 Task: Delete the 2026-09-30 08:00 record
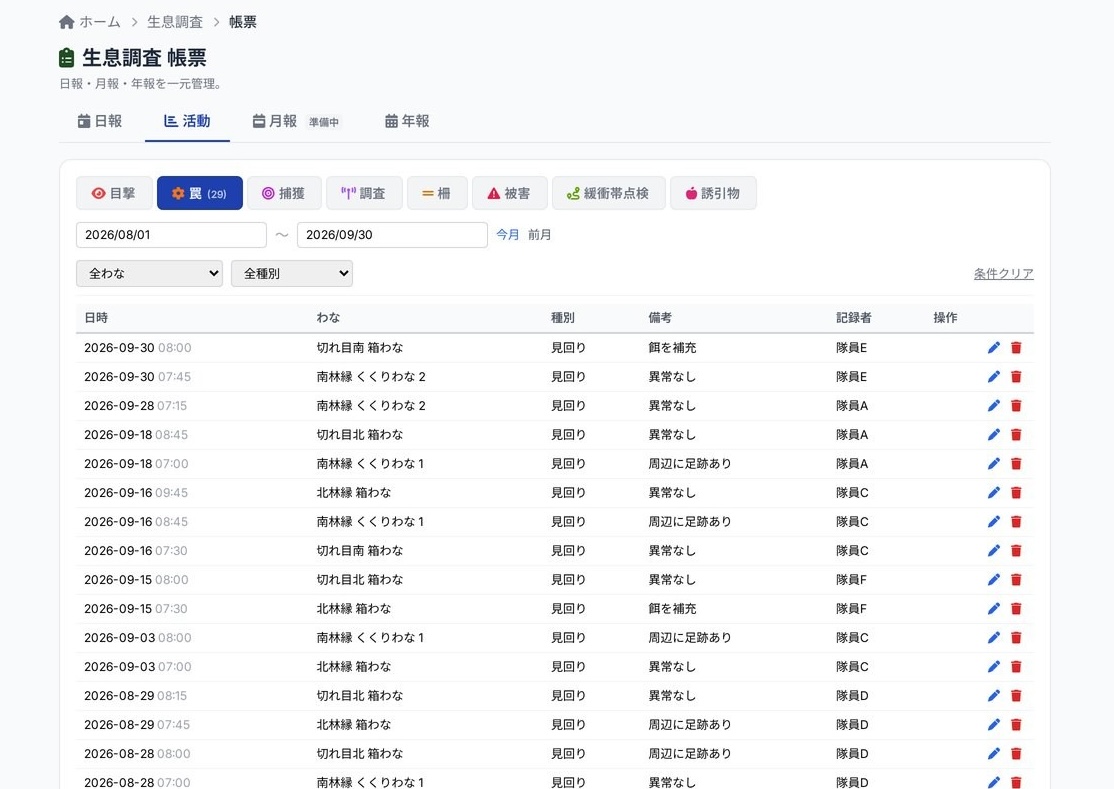click(x=1016, y=347)
